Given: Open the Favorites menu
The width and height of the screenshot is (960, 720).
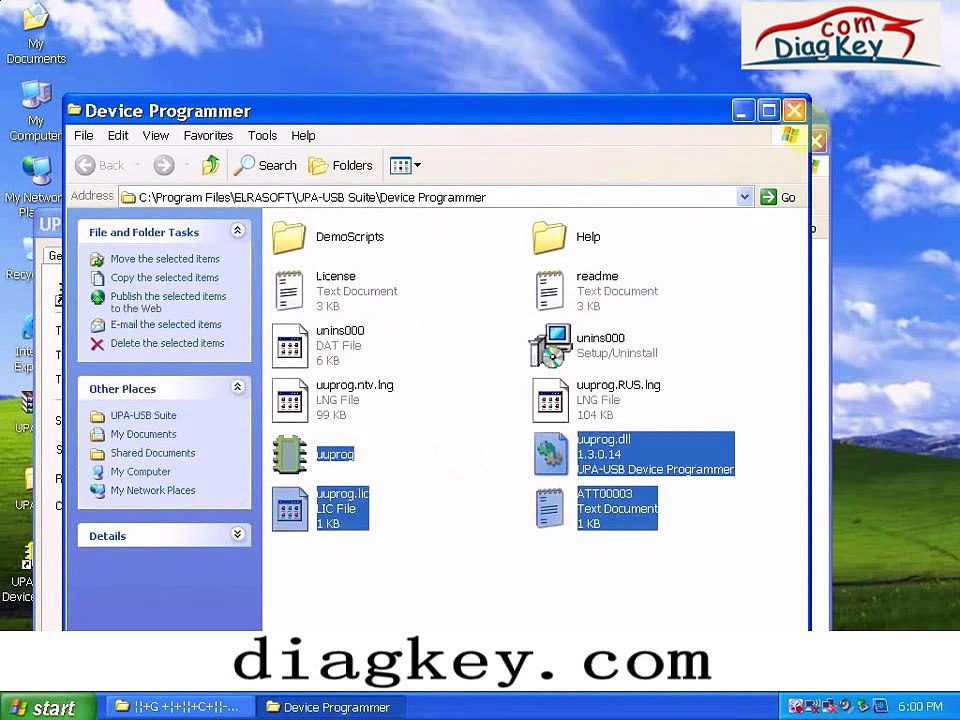Looking at the screenshot, I should coord(208,135).
